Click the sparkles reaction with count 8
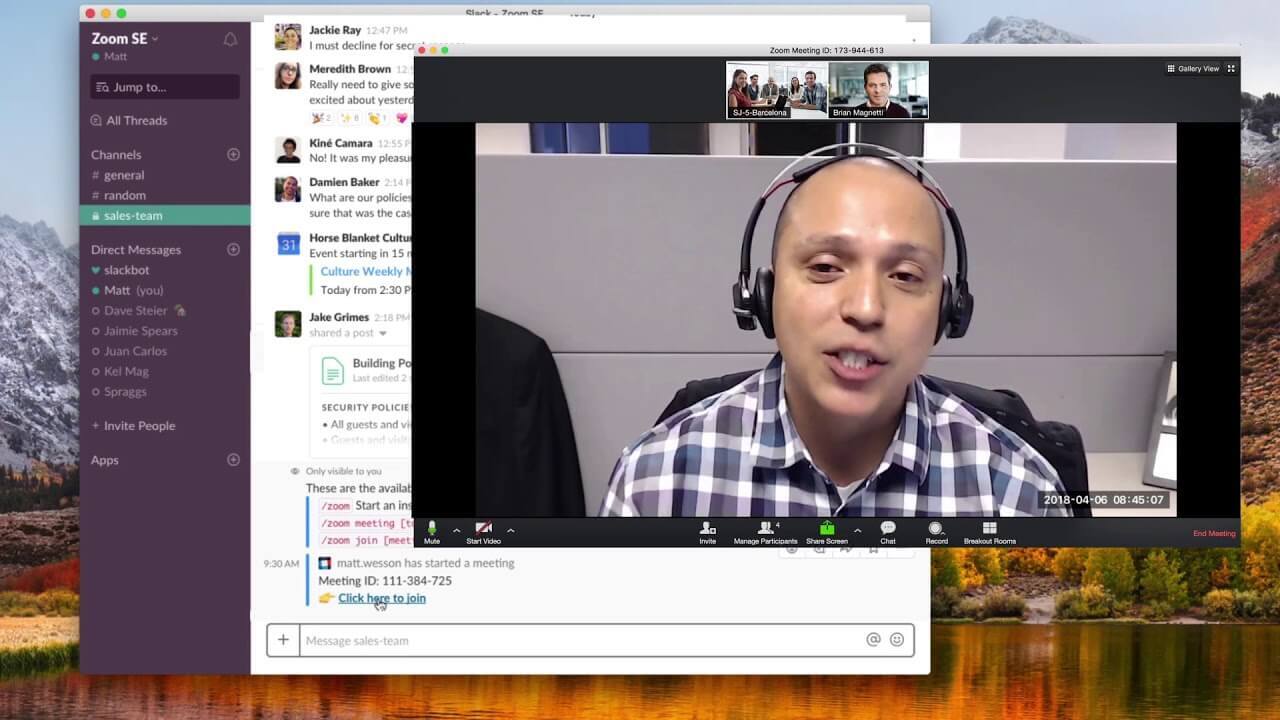This screenshot has width=1280, height=720. 349,118
